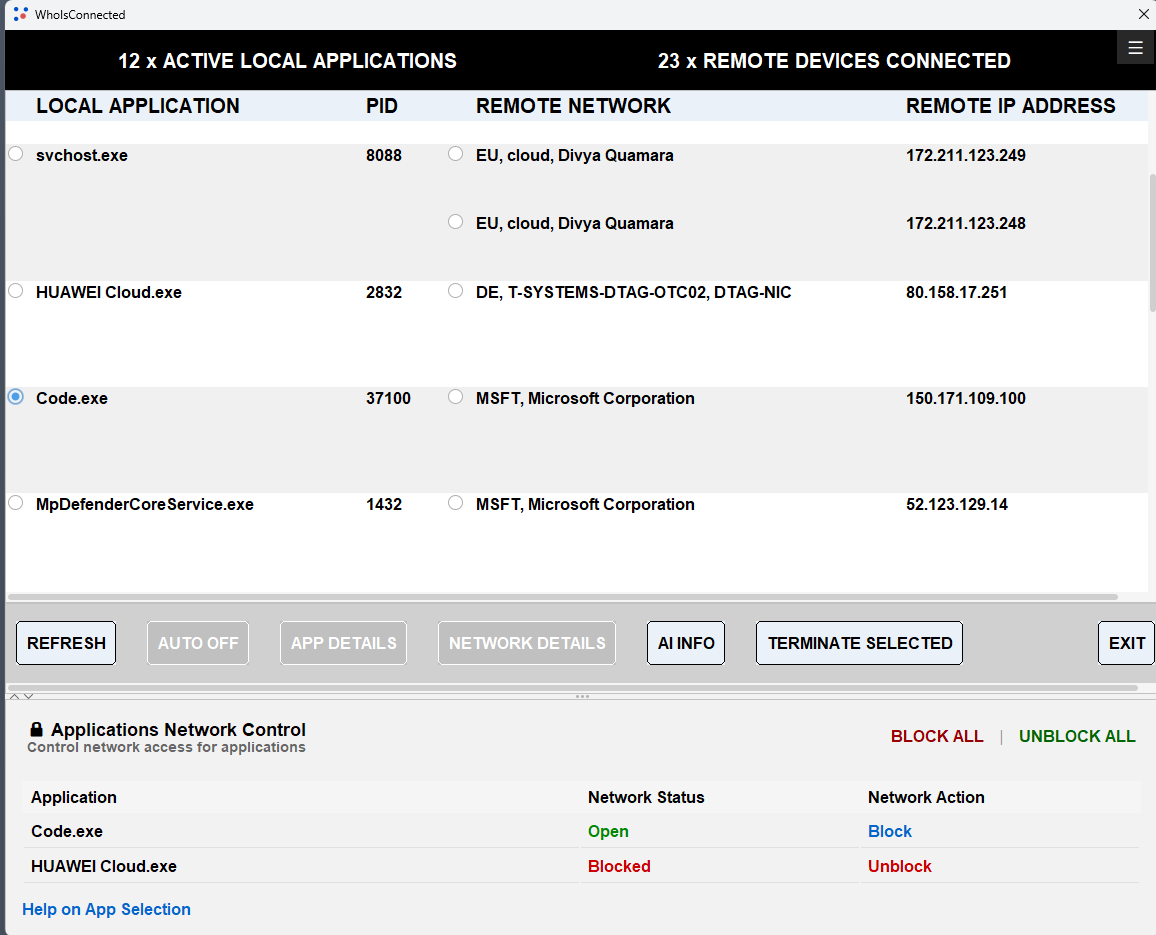Click Network Action column header

(926, 797)
